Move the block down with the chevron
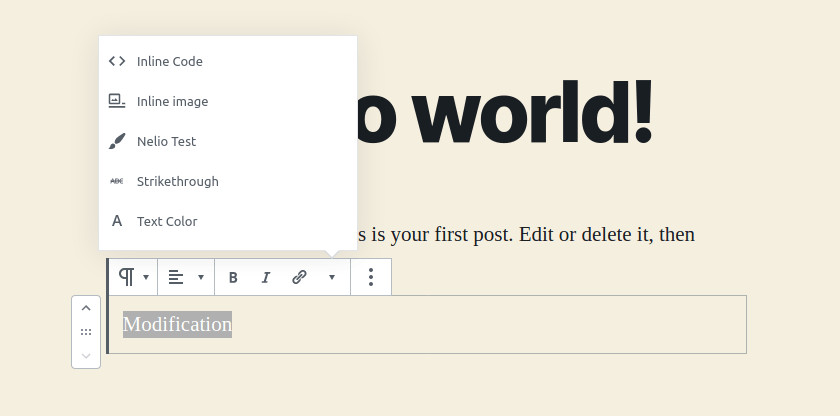This screenshot has height=416, width=840. [86, 356]
